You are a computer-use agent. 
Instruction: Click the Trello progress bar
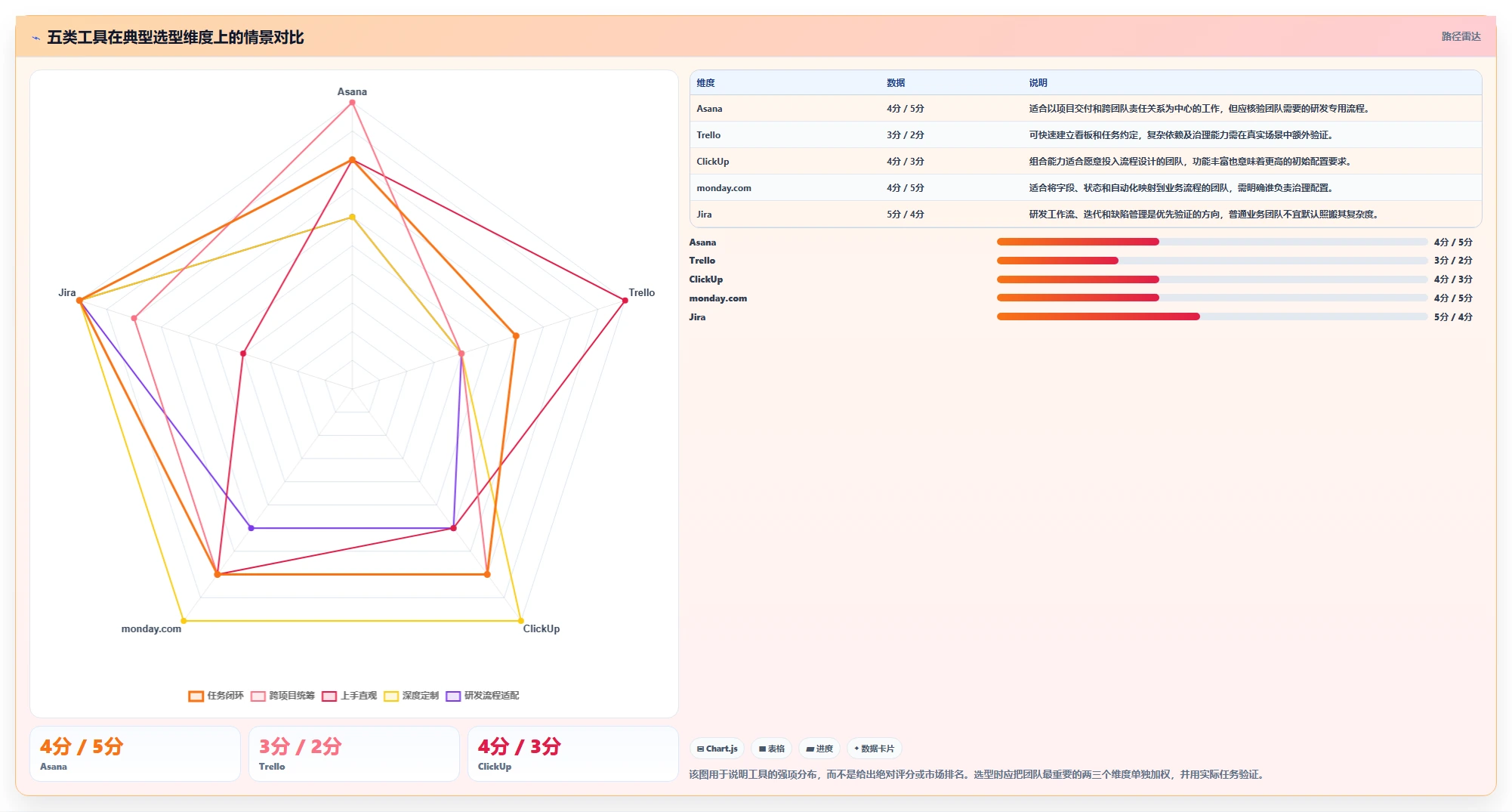tap(1212, 261)
